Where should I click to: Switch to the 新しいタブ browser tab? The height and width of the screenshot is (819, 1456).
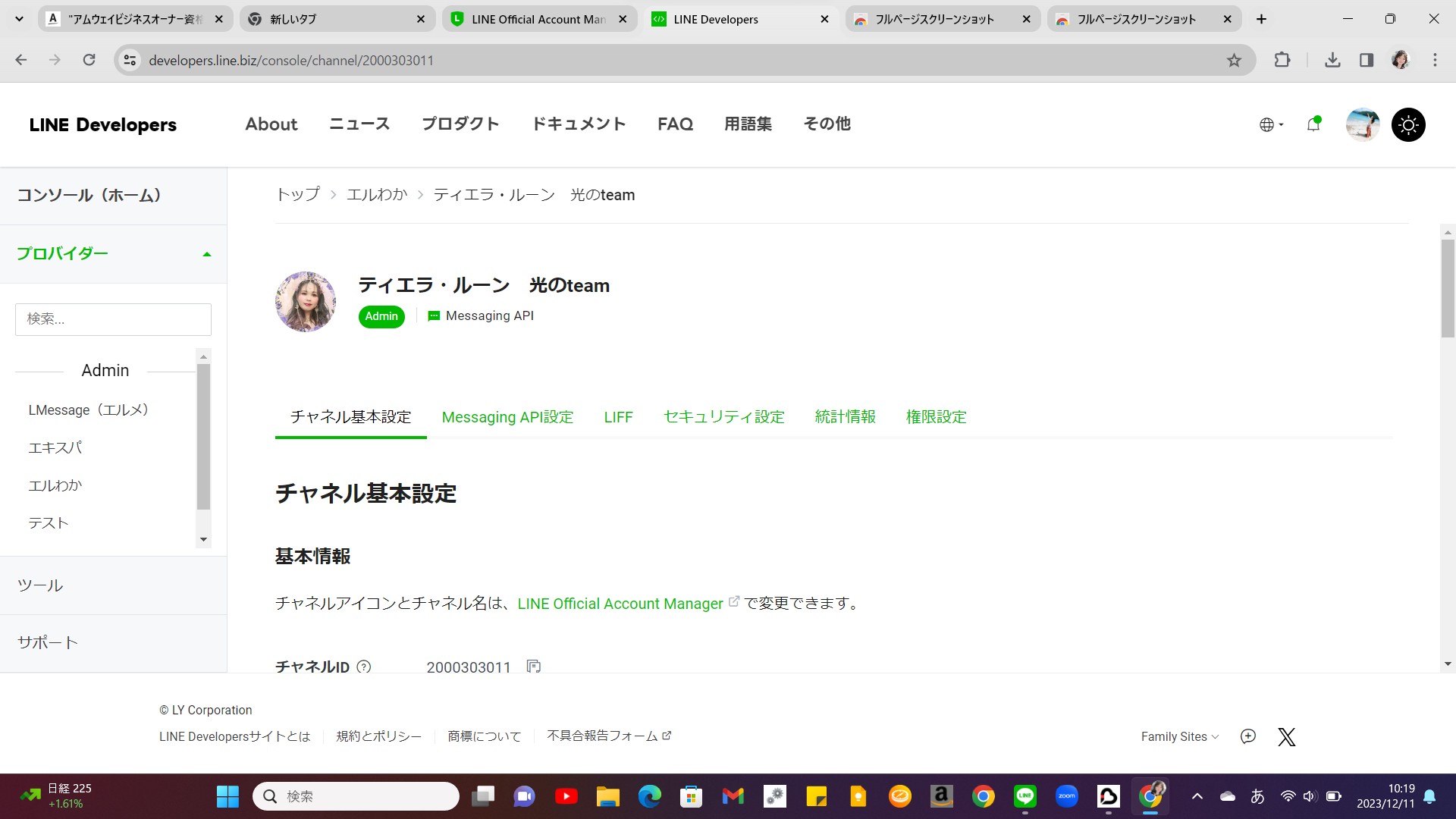(x=337, y=19)
